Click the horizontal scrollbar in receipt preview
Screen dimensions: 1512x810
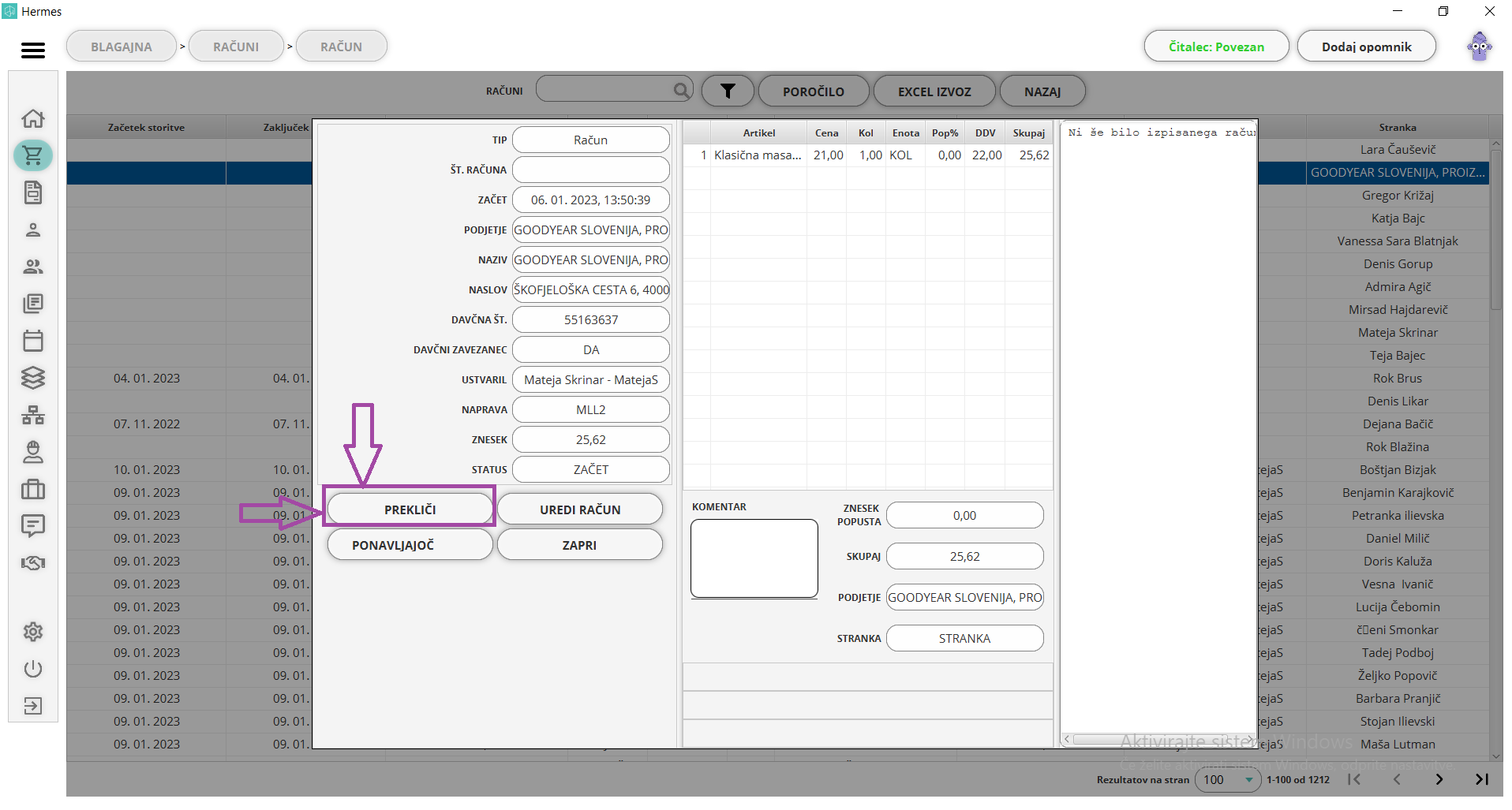1158,739
